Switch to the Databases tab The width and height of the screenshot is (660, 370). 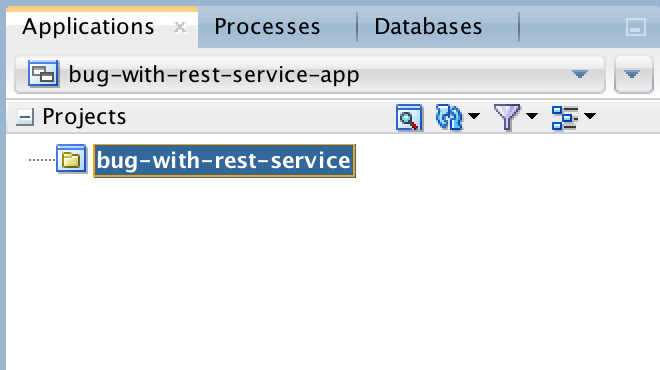click(x=428, y=27)
